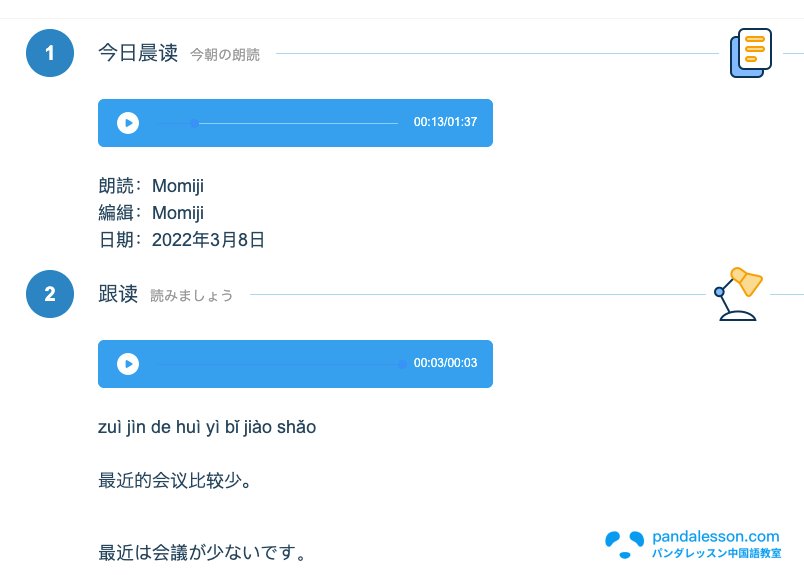804x575 pixels.
Task: Click the Chinese sentence 最近的会议比较少
Action: (x=174, y=481)
